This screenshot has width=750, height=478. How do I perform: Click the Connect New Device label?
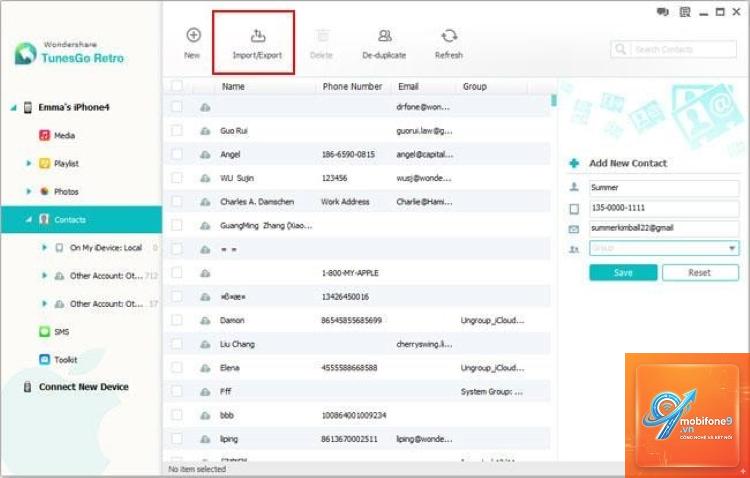pos(84,387)
